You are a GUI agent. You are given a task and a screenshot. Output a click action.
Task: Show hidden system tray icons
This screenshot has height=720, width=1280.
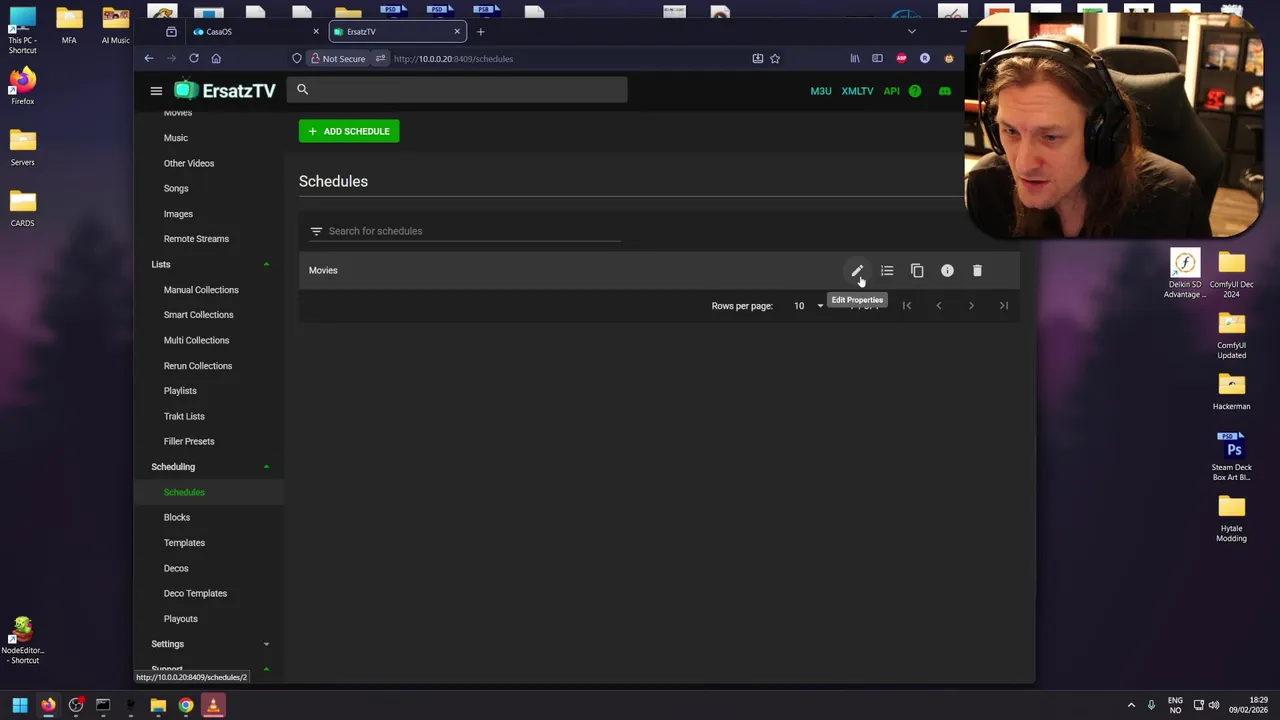[1131, 705]
